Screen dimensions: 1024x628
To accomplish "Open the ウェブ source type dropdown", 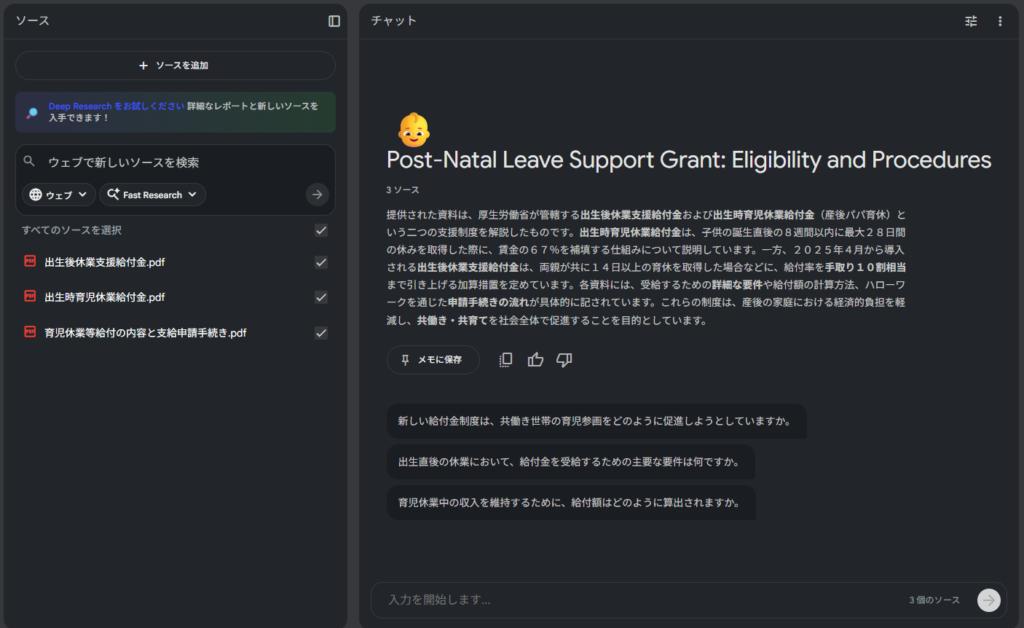I will [x=59, y=195].
